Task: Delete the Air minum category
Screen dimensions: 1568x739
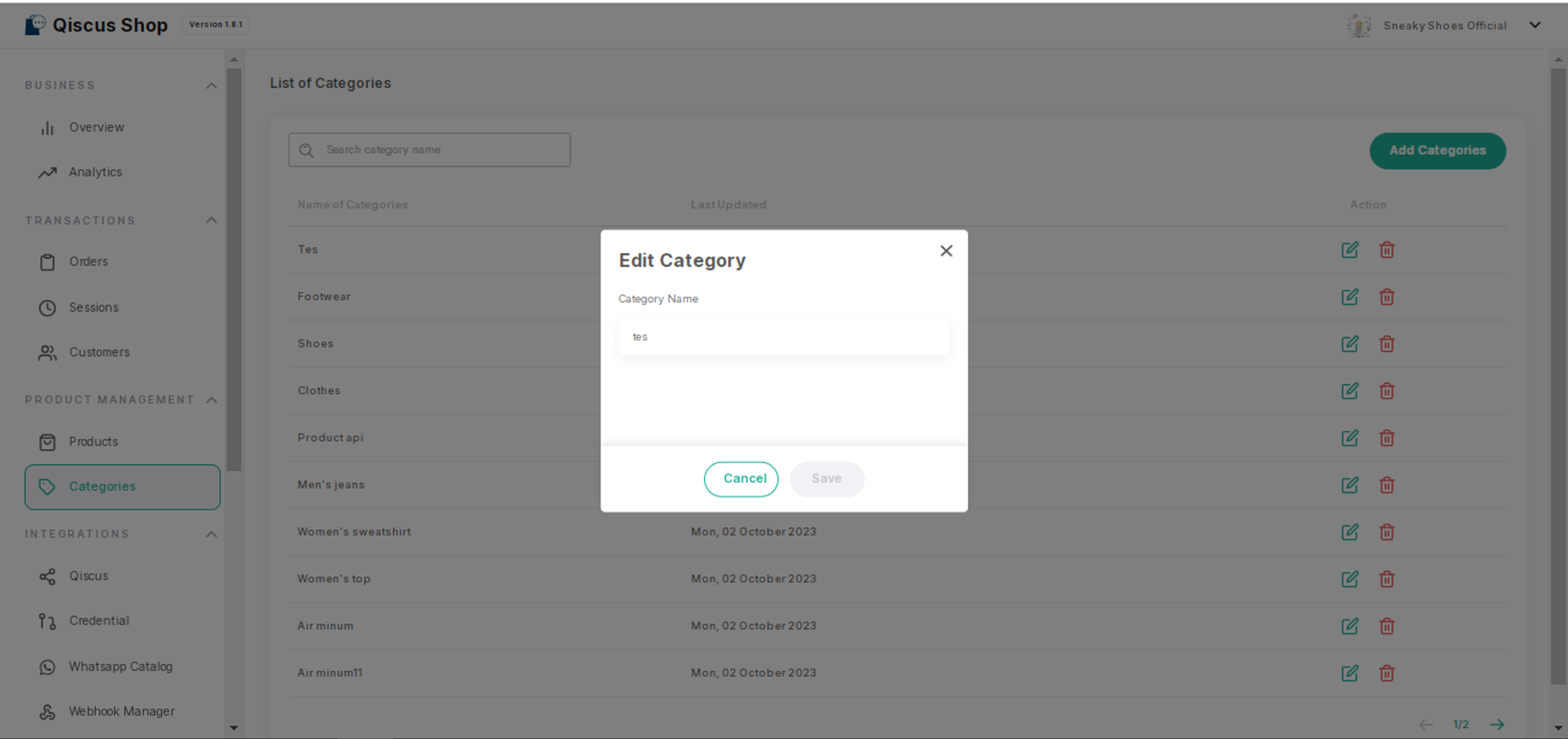Action: point(1387,626)
